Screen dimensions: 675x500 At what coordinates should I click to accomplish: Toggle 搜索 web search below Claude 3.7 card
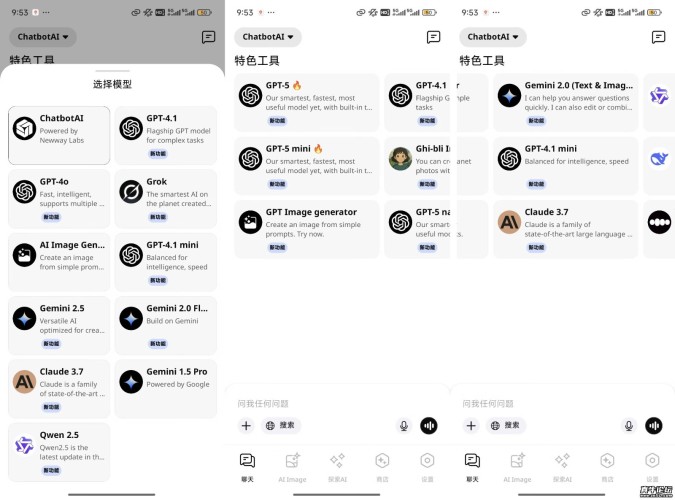click(506, 425)
